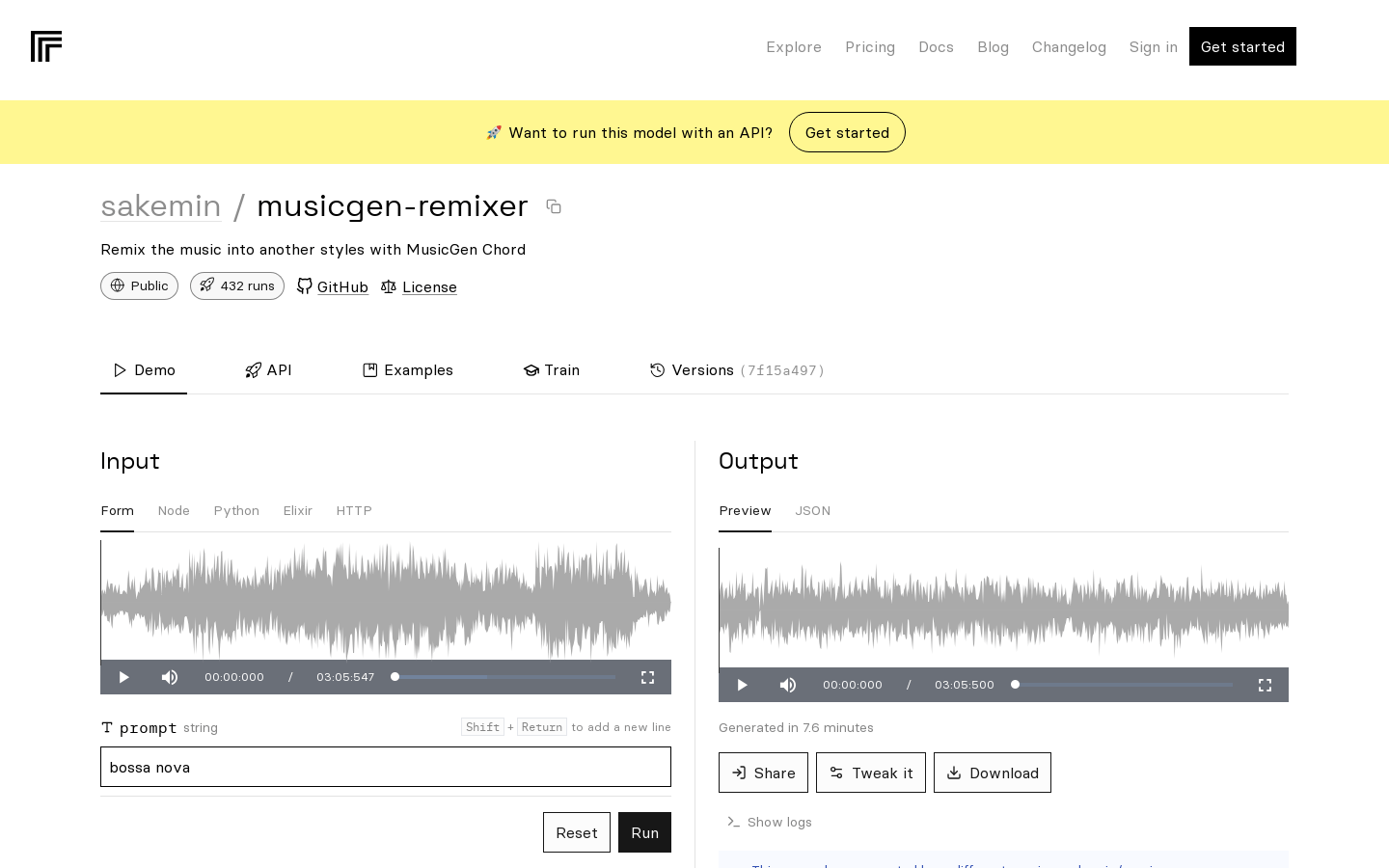Open fullscreen for input audio player
1389x868 pixels.
648,677
